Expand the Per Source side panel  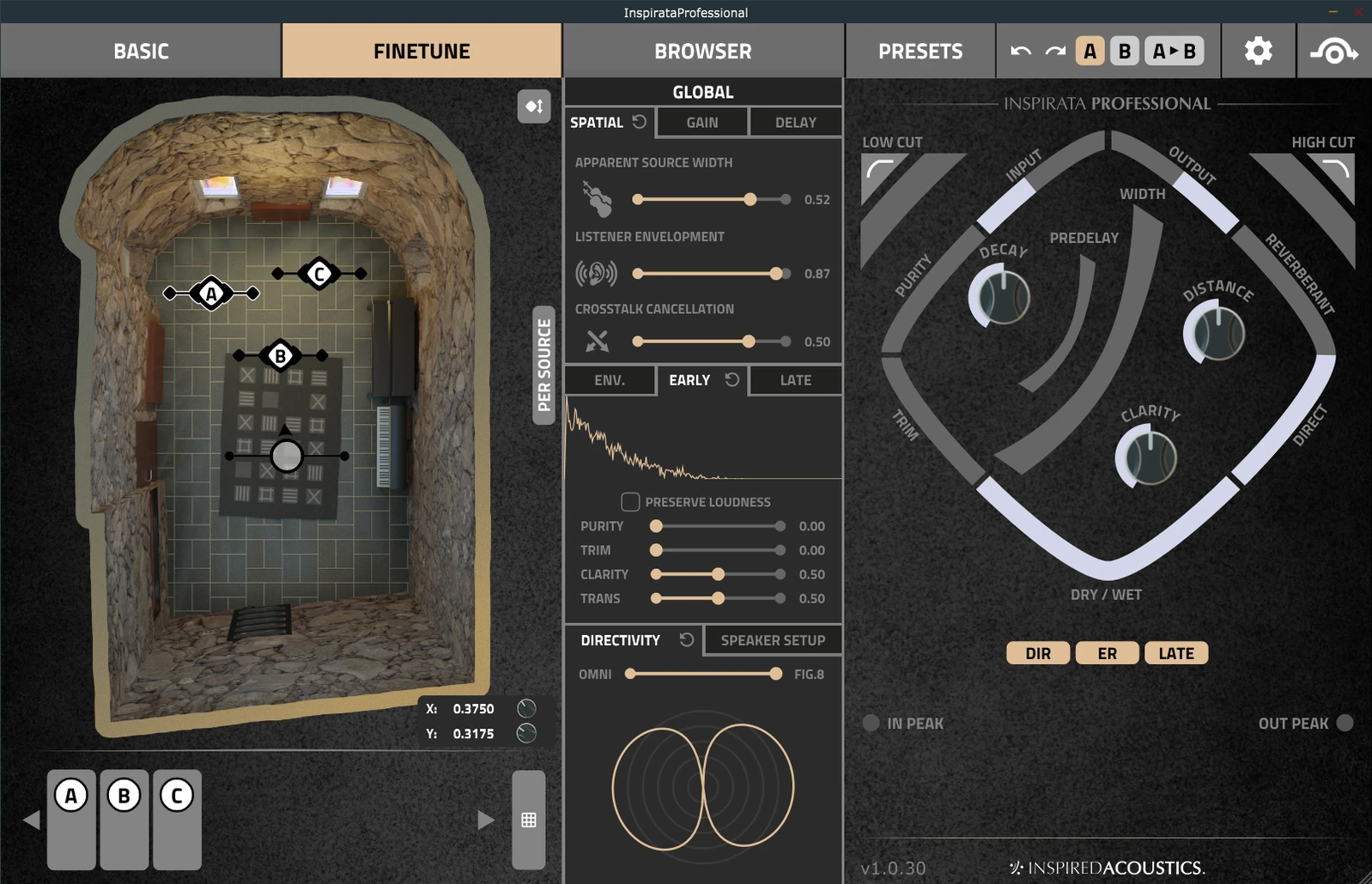[543, 365]
